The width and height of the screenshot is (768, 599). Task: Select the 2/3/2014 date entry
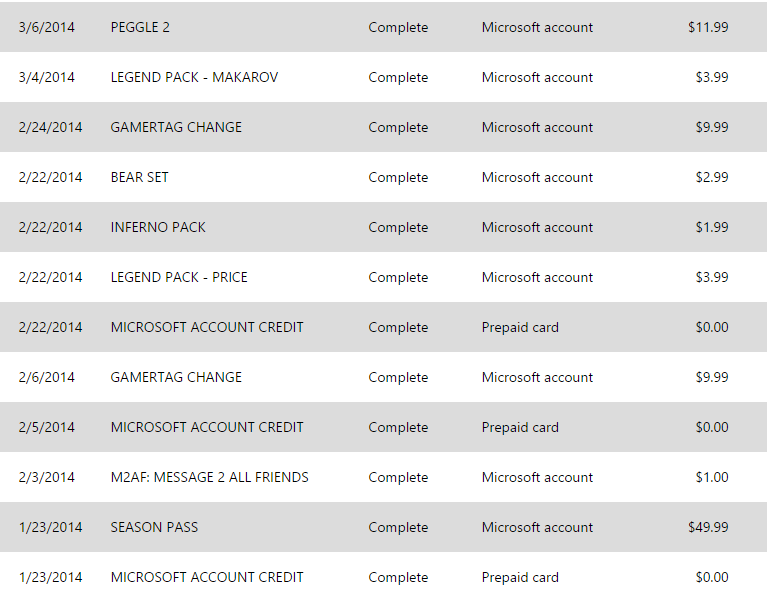(x=46, y=477)
